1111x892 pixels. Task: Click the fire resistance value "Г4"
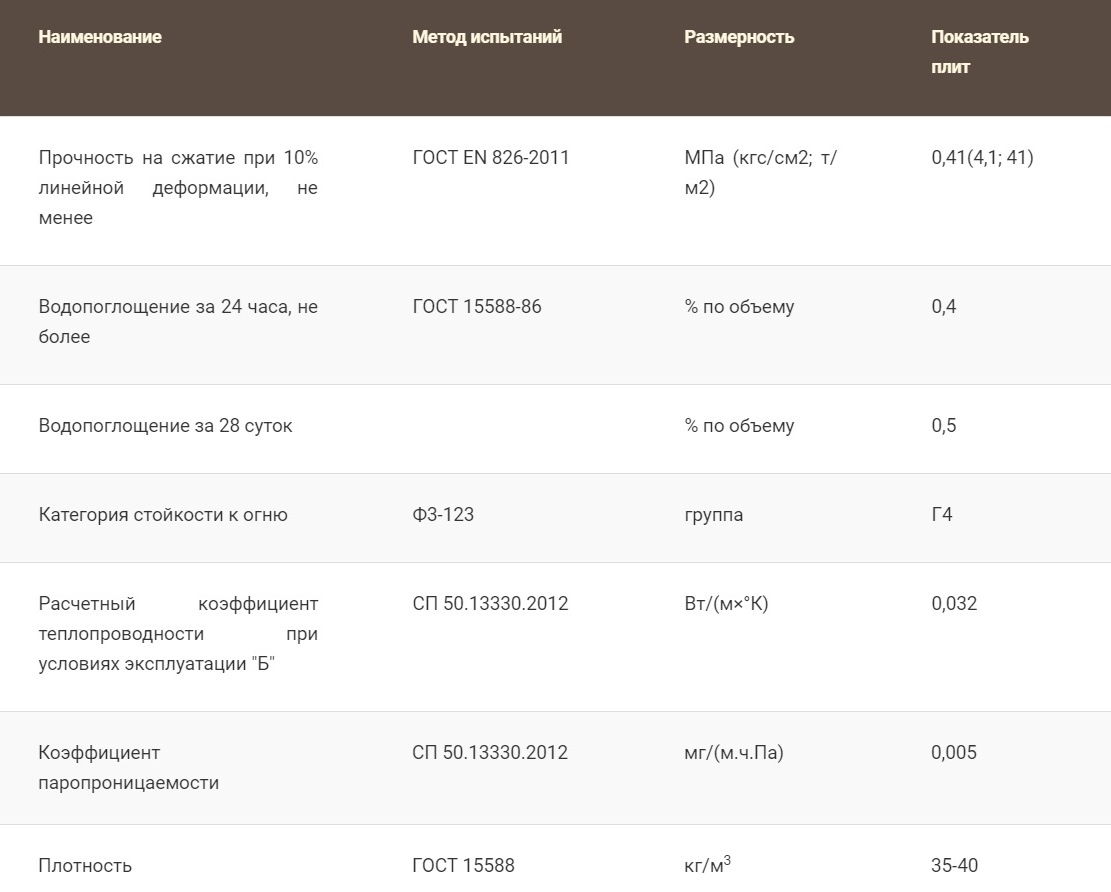[x=941, y=515]
